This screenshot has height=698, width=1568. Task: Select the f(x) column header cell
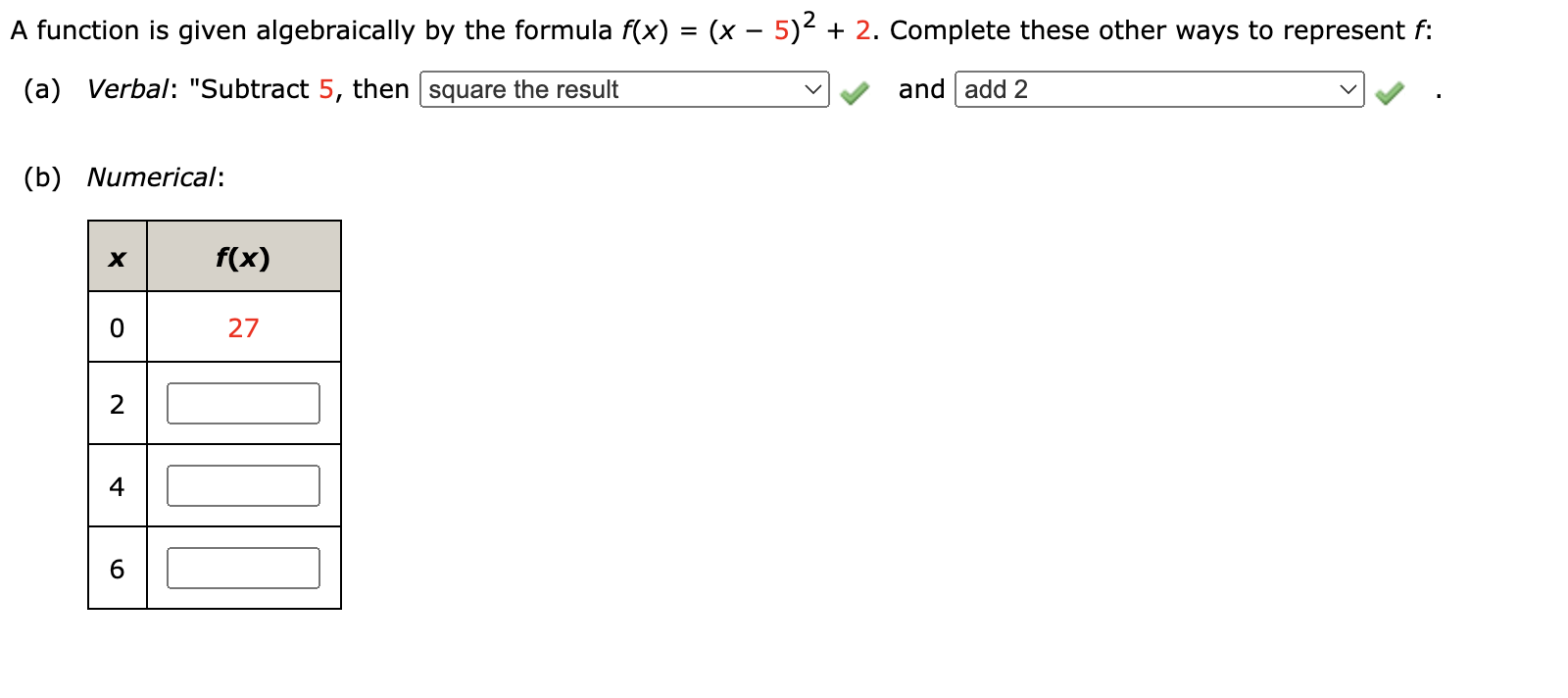243,257
